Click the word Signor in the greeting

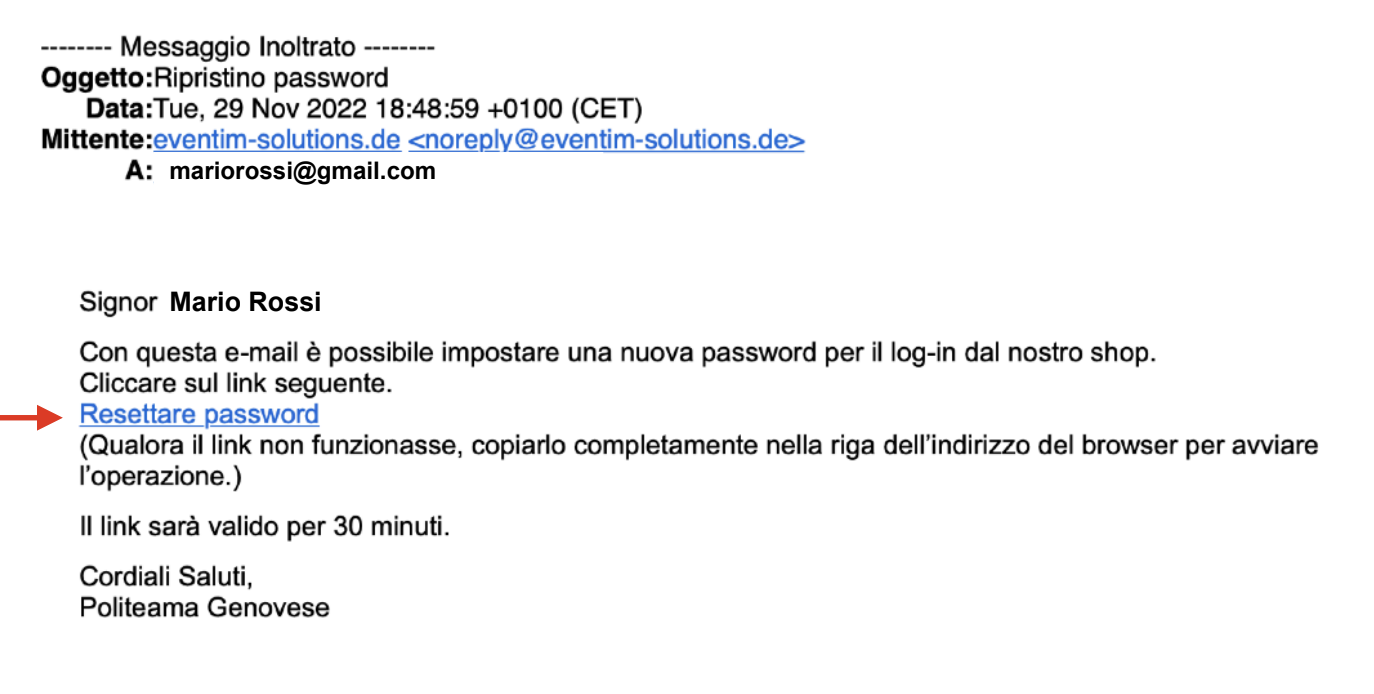point(118,303)
